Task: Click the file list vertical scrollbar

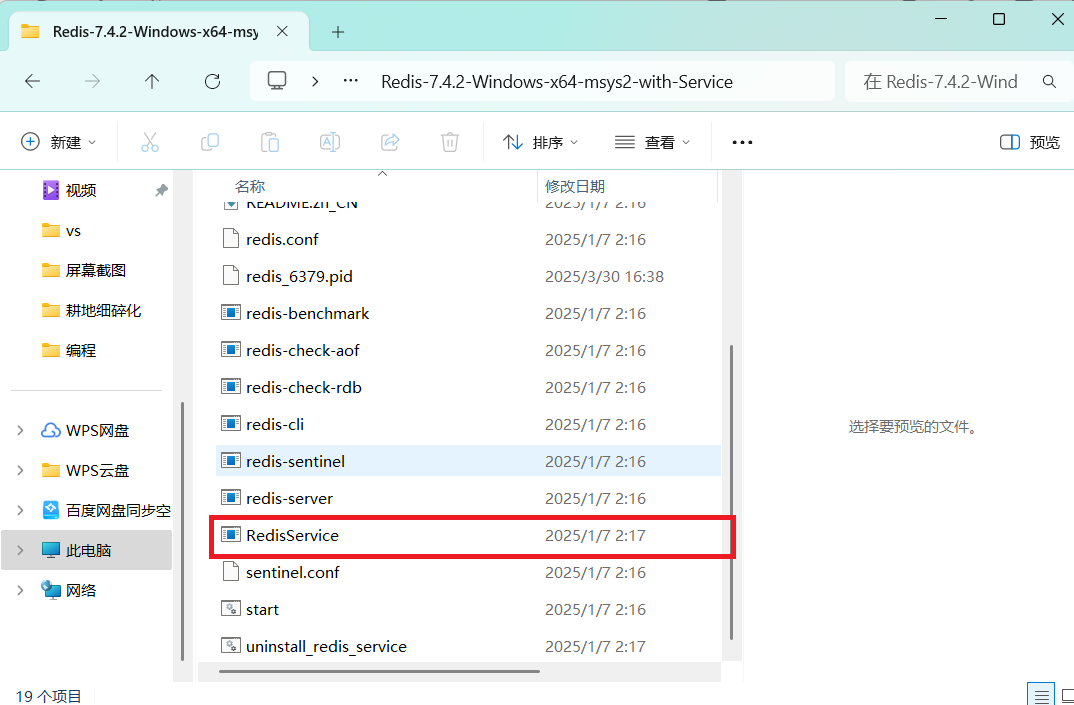Action: point(732,493)
